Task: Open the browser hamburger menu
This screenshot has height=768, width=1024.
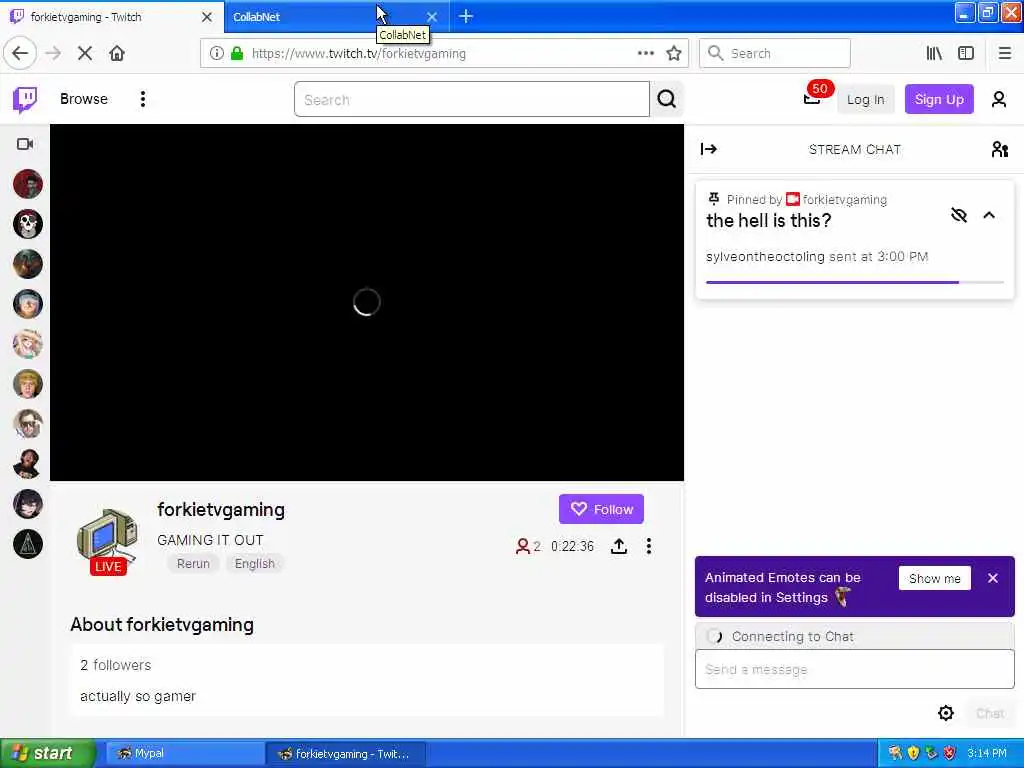Action: [x=1004, y=54]
